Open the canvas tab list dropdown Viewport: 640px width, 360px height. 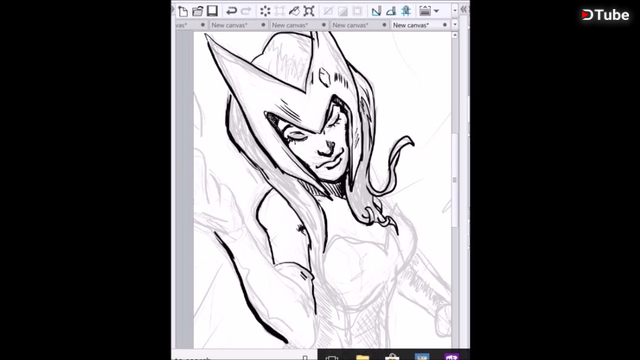click(x=455, y=25)
